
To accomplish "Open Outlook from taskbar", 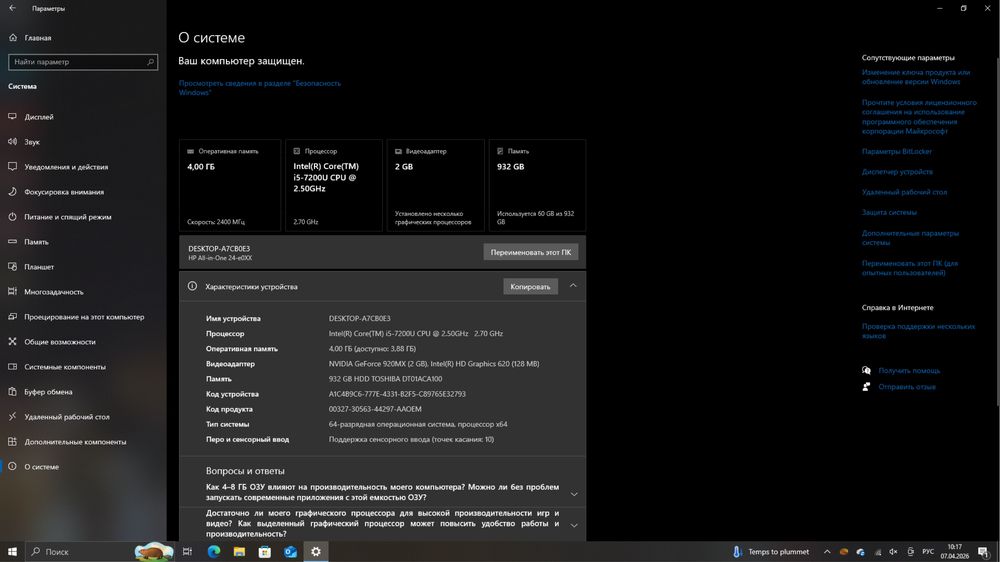I will (x=290, y=552).
